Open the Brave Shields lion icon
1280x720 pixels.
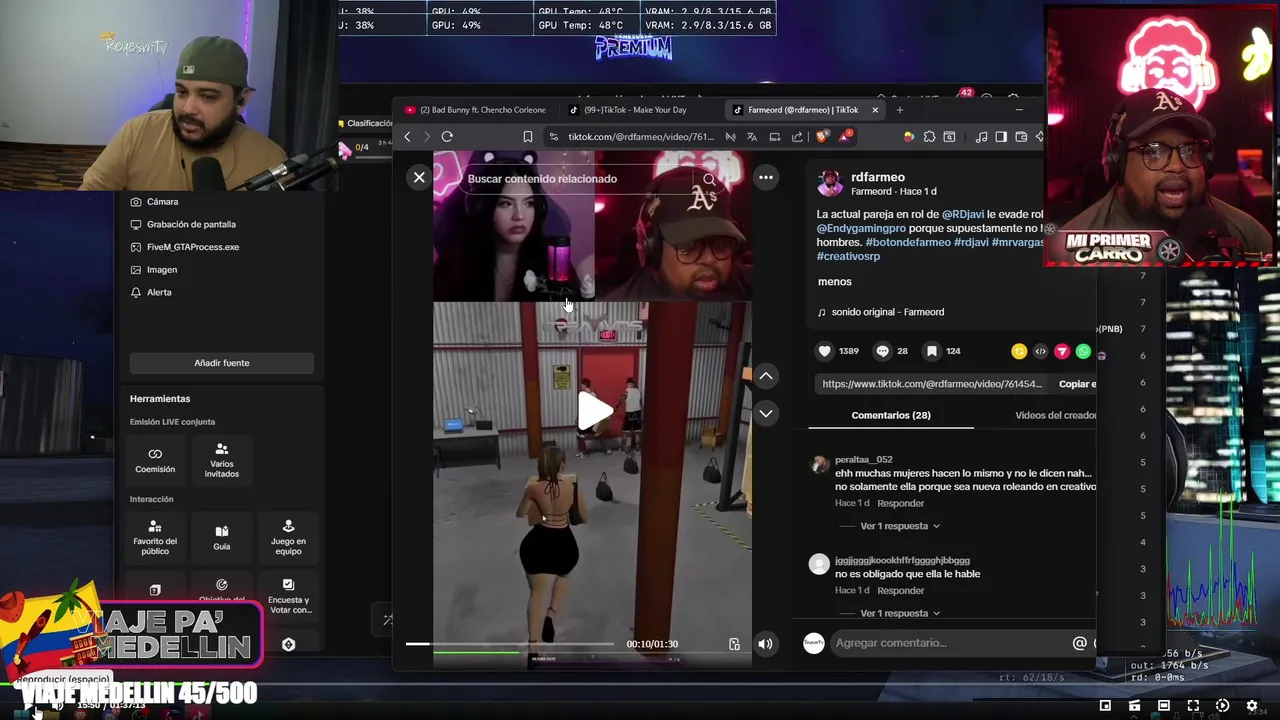(822, 137)
